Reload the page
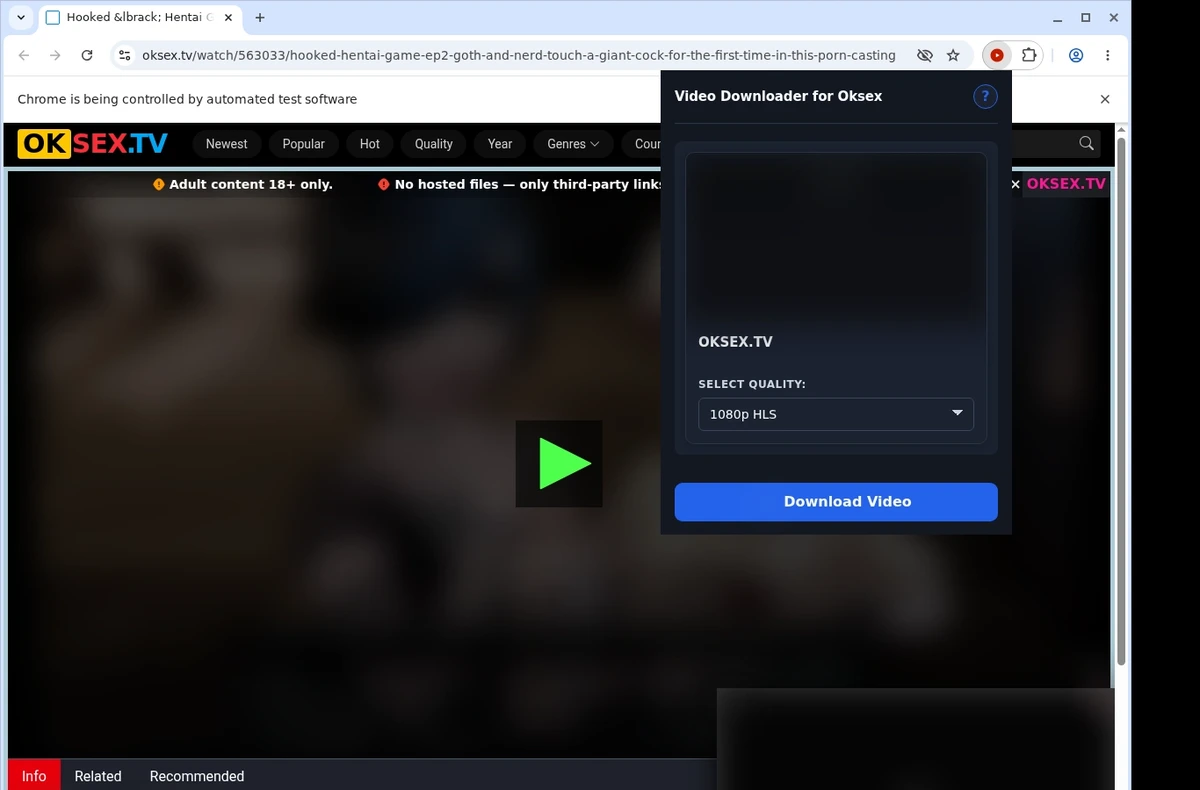 87,56
